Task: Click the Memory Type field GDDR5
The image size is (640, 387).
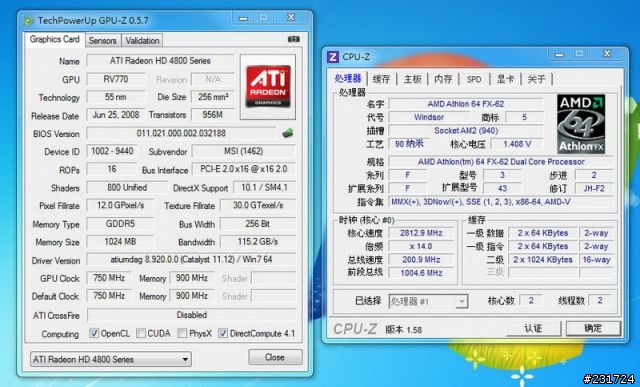Action: point(120,224)
